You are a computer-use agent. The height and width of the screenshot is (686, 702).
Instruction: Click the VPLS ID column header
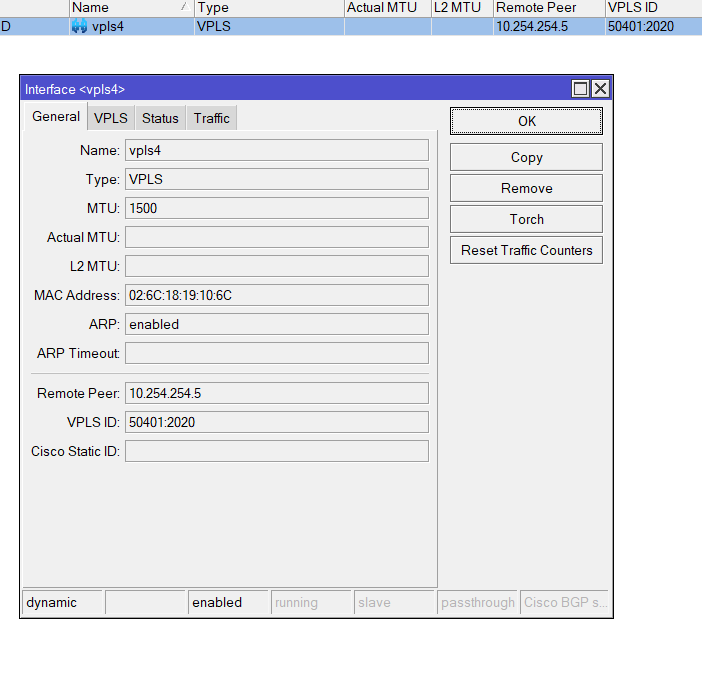tap(654, 8)
